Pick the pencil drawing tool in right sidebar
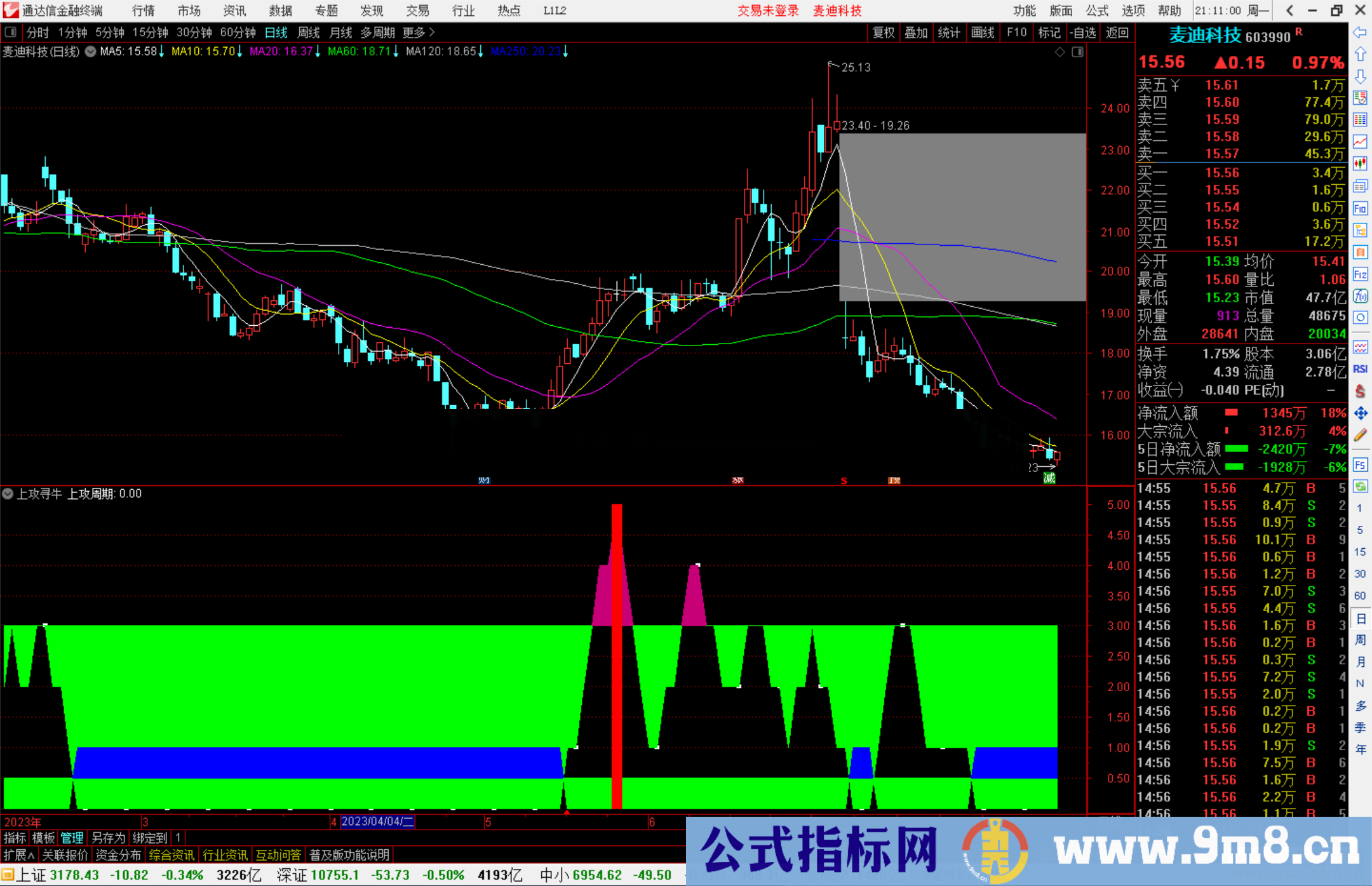Viewport: 1372px width, 886px height. coord(1361,435)
